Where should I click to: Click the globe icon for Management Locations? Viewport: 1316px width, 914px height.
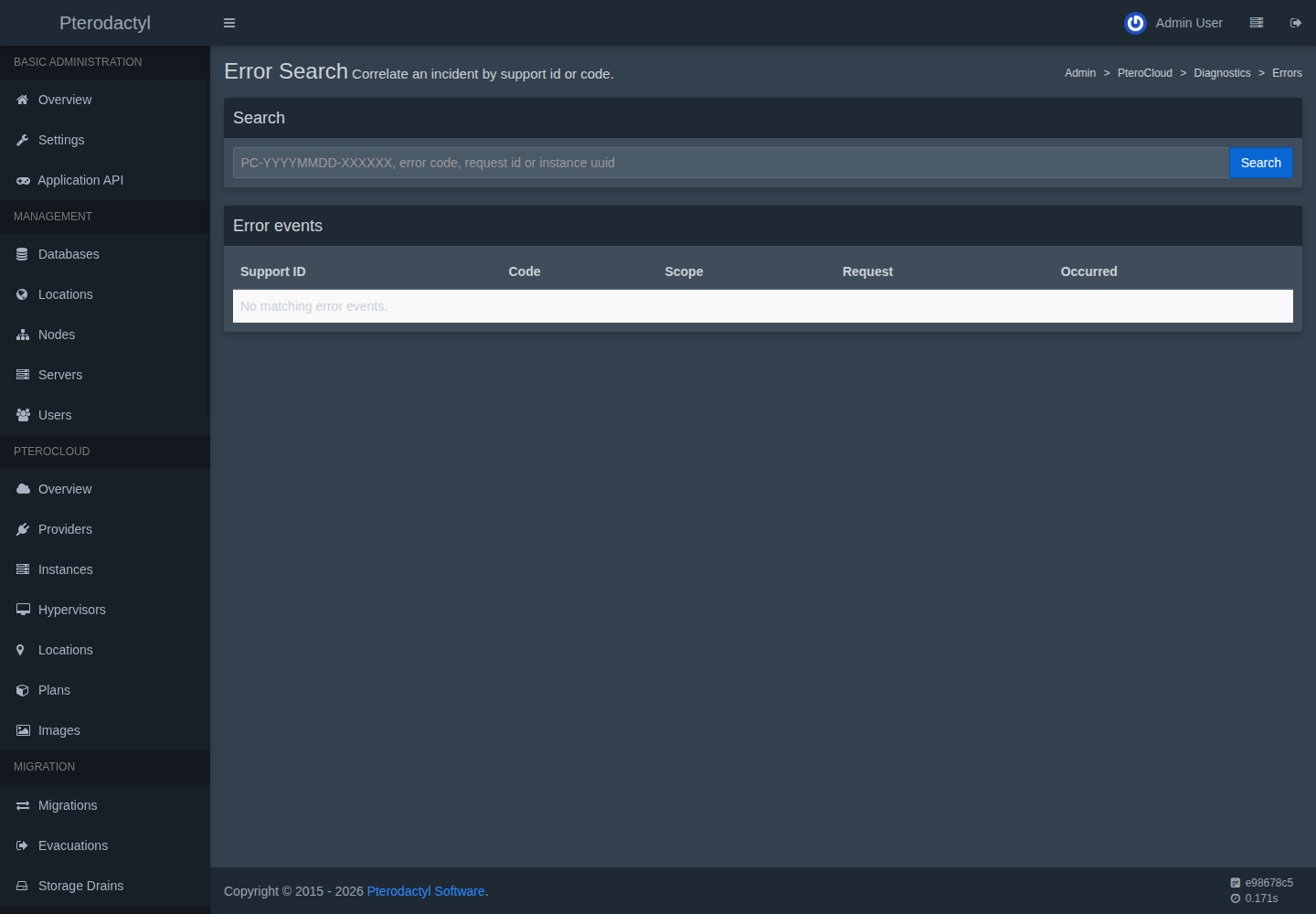tap(23, 294)
